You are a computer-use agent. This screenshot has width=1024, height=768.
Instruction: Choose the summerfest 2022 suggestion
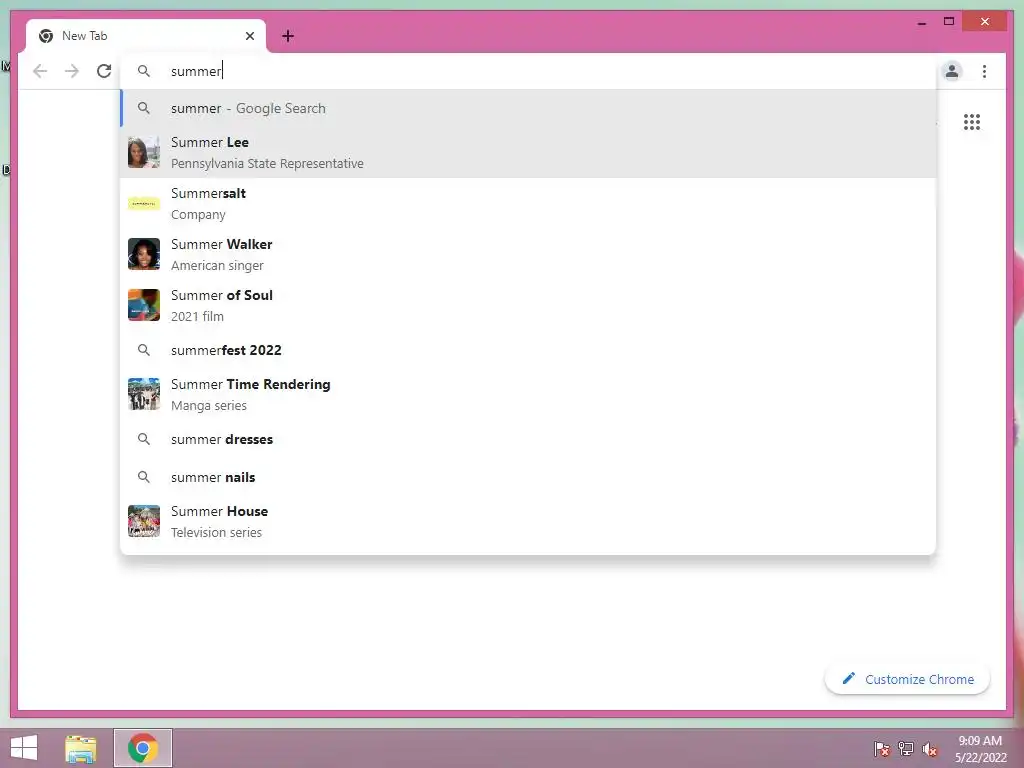point(528,350)
